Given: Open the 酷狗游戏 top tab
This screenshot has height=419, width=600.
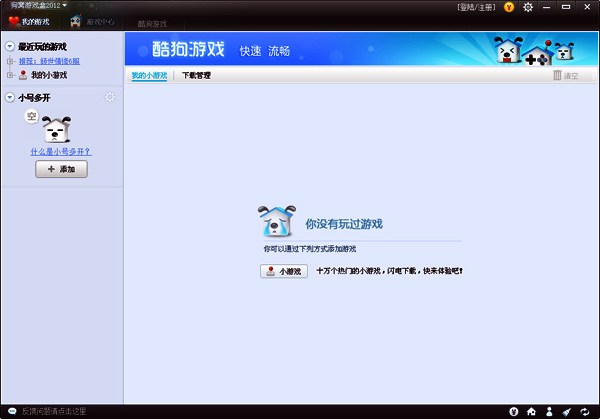Looking at the screenshot, I should click(152, 24).
